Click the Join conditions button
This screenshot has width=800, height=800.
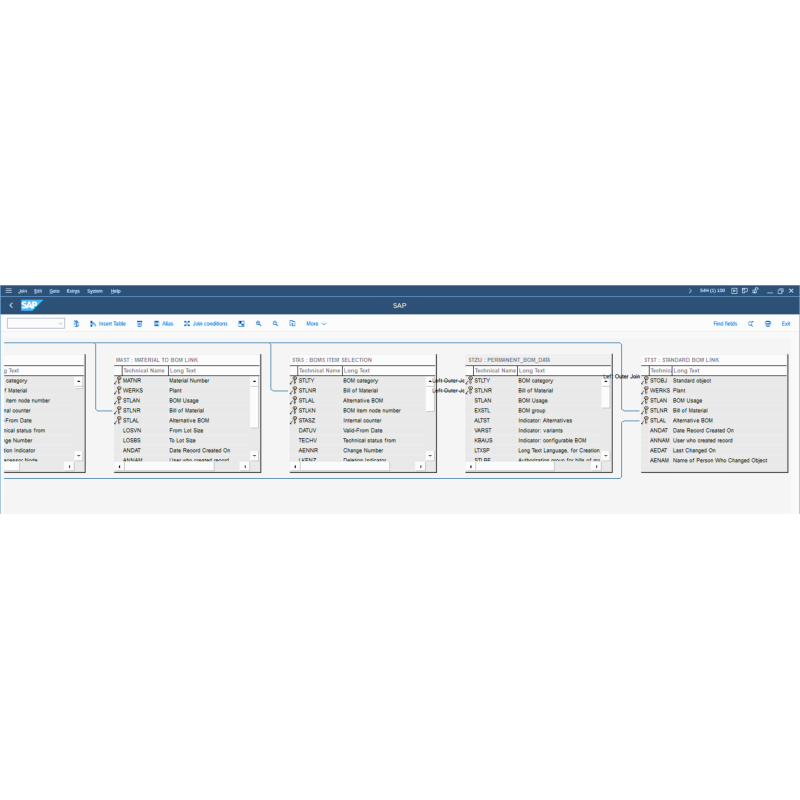pyautogui.click(x=205, y=324)
